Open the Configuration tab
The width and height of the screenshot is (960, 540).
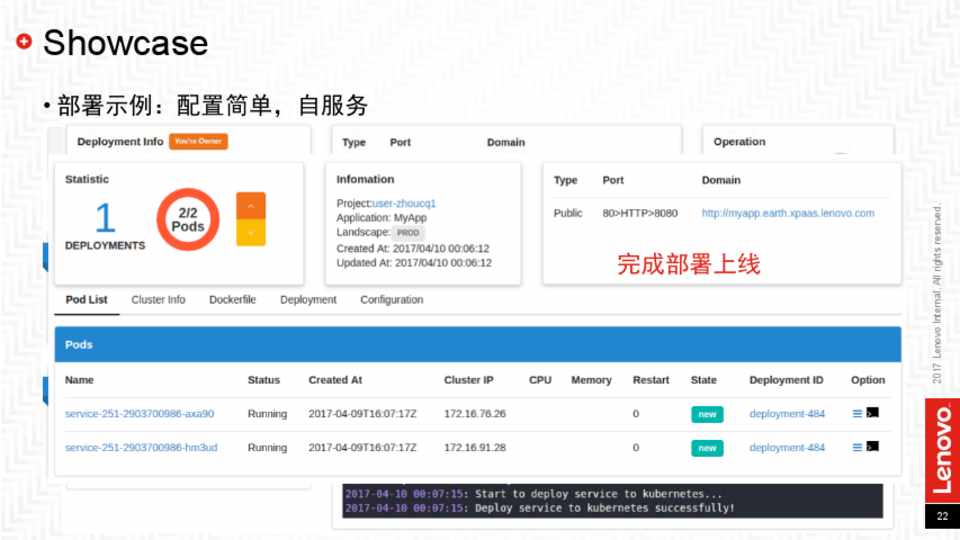[391, 300]
